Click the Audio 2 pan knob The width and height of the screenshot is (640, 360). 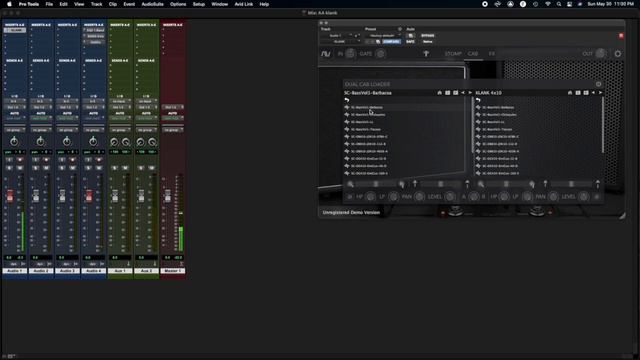pos(40,142)
